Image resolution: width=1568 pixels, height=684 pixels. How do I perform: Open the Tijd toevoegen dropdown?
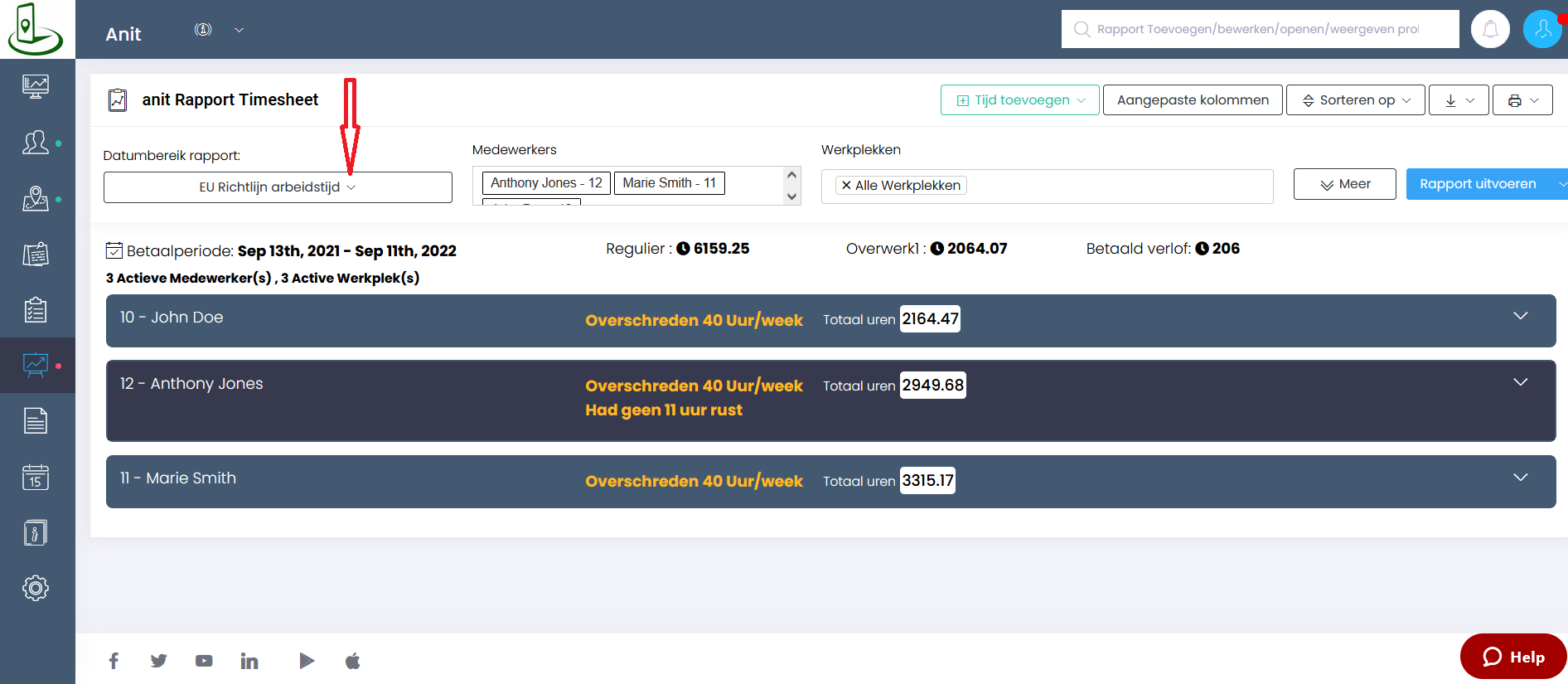[x=1019, y=100]
